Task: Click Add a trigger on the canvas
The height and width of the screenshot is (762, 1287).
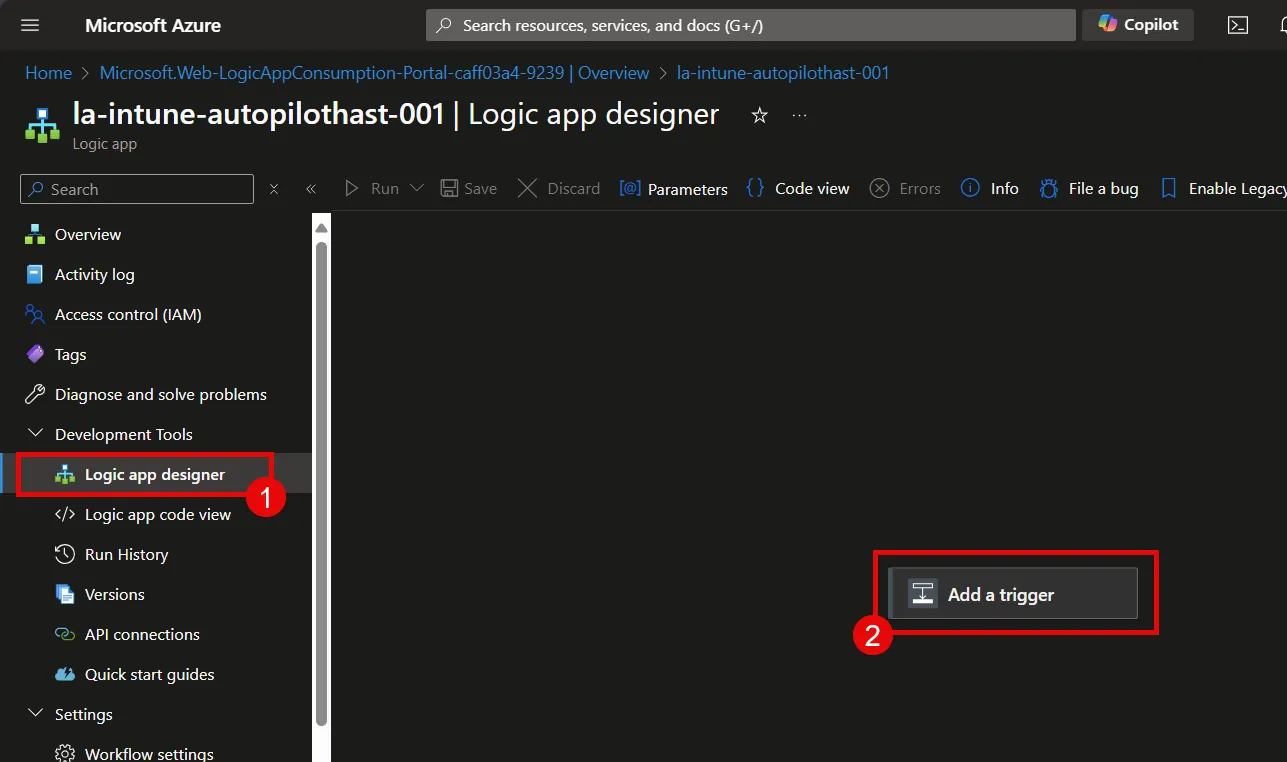Action: click(1013, 594)
